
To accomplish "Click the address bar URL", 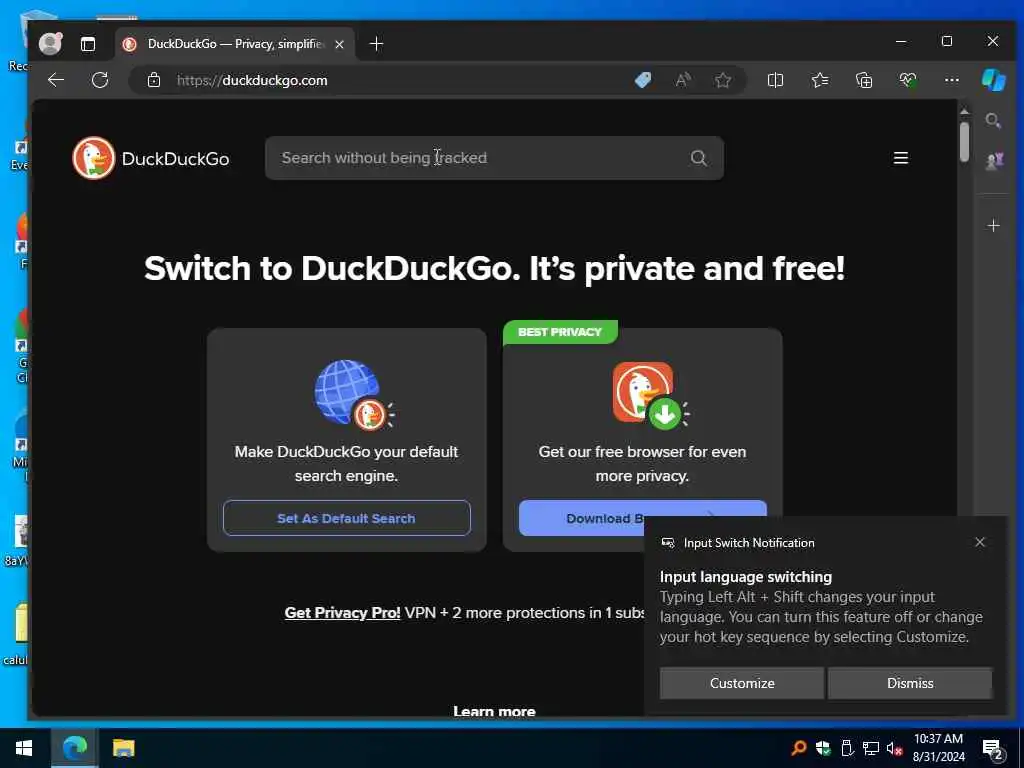I will [x=252, y=80].
